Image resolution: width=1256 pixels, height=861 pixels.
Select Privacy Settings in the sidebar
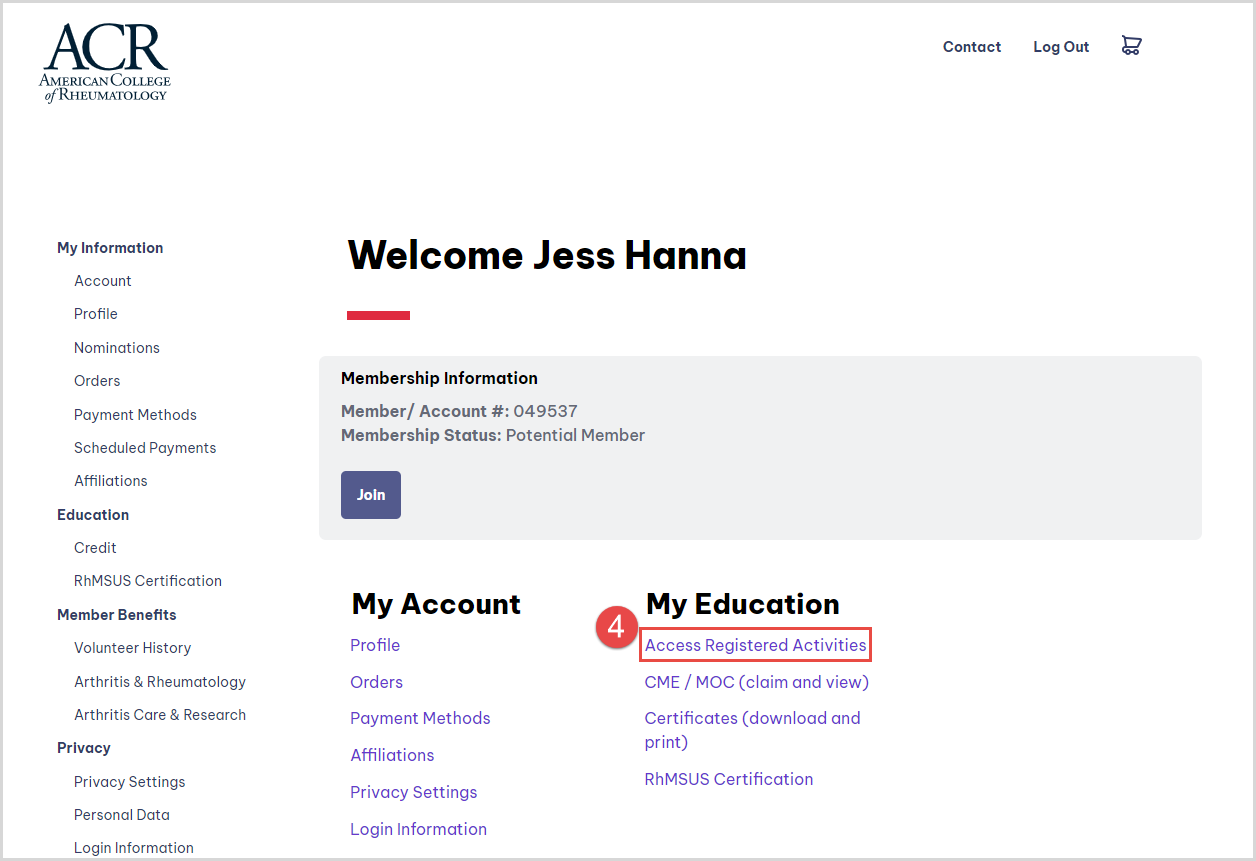coord(130,782)
